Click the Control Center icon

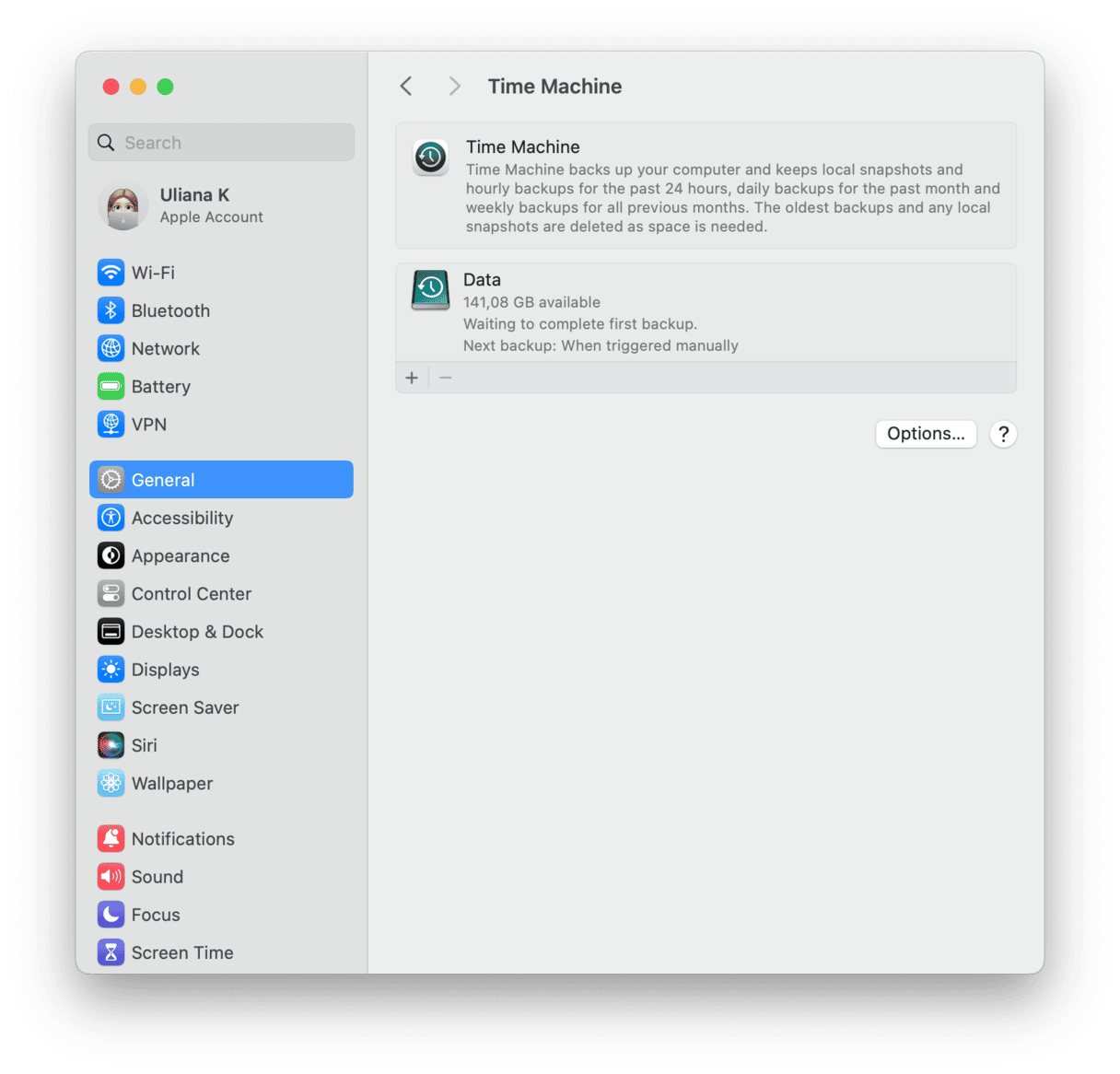[111, 593]
